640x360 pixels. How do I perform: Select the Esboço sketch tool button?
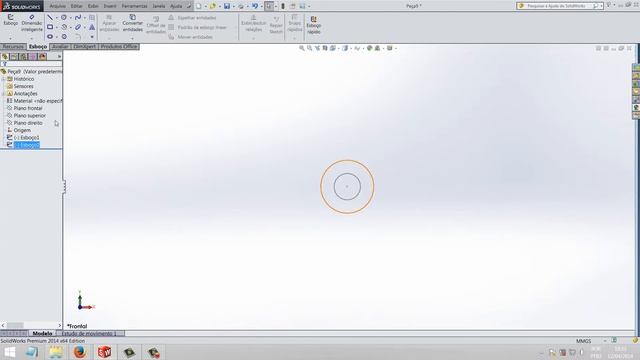tap(11, 20)
